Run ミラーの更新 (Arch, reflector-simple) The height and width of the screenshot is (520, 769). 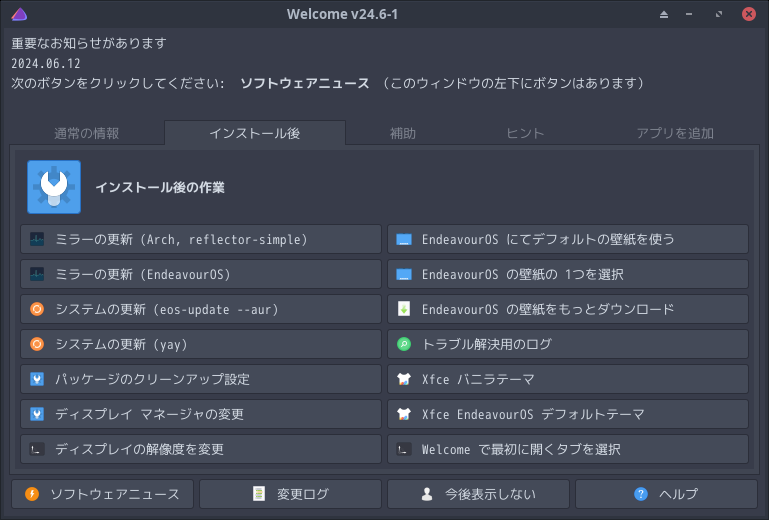(201, 239)
